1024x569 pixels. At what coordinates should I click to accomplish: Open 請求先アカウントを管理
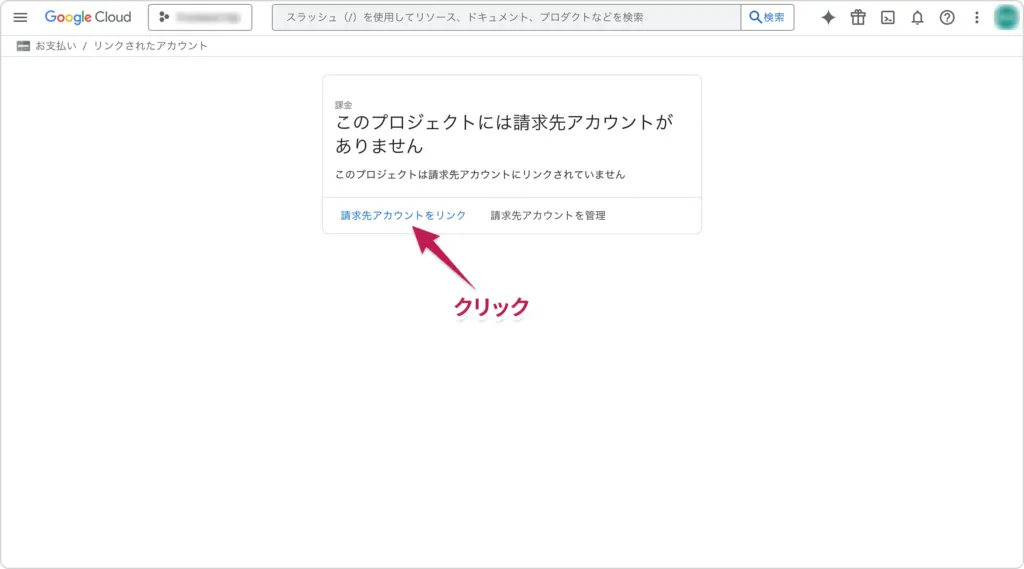coord(548,215)
